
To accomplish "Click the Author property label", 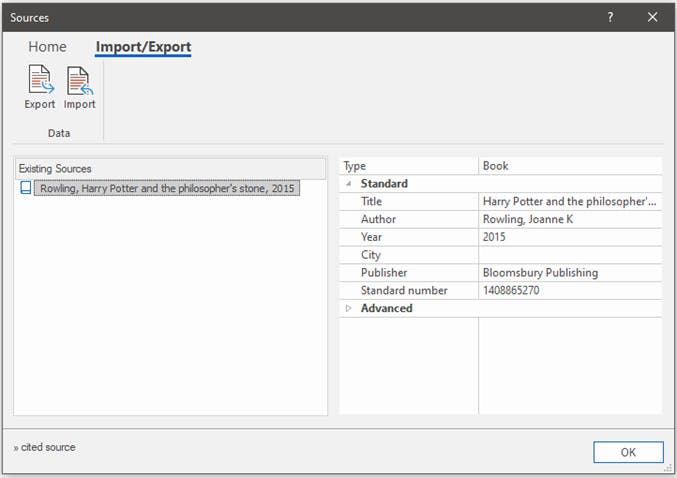I will [x=378, y=219].
